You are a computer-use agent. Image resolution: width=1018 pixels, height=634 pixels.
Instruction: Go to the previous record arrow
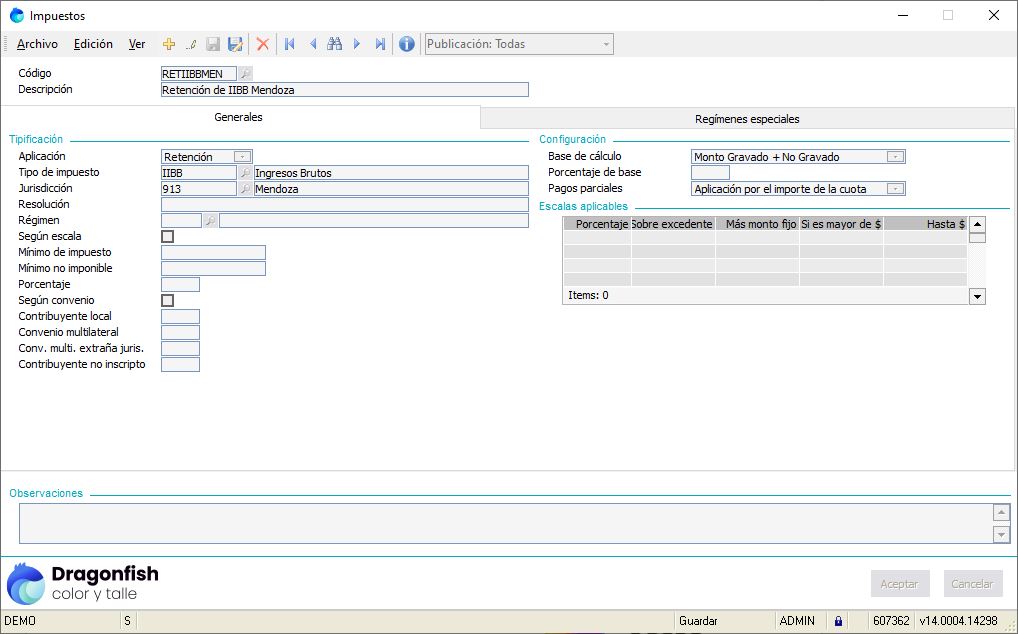coord(313,44)
